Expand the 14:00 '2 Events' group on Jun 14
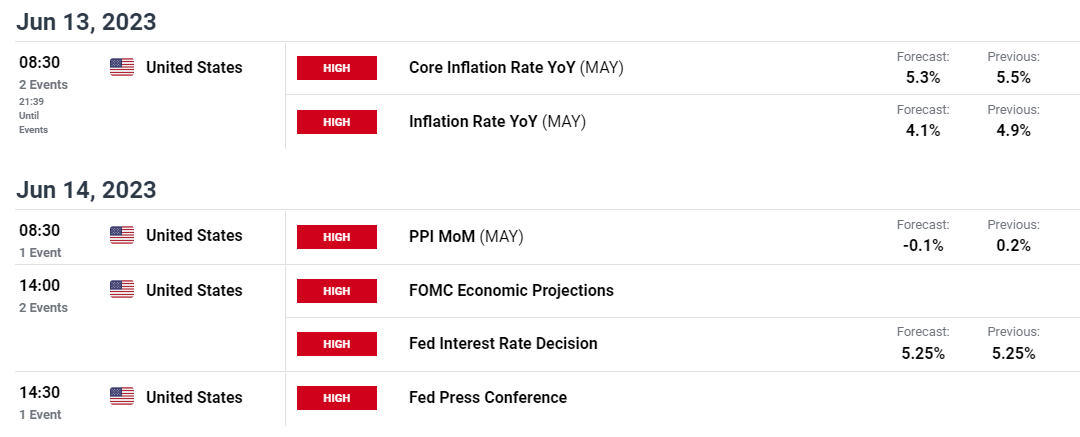 [43, 307]
